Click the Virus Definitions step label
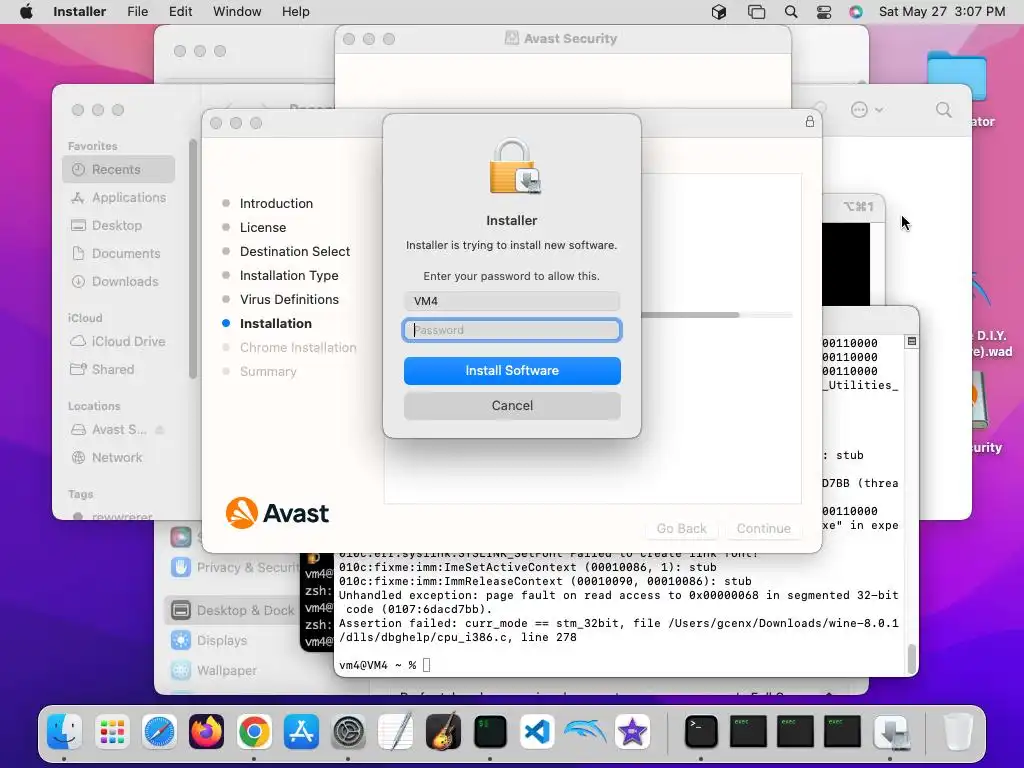Screen dimensions: 1024x768 289,300
